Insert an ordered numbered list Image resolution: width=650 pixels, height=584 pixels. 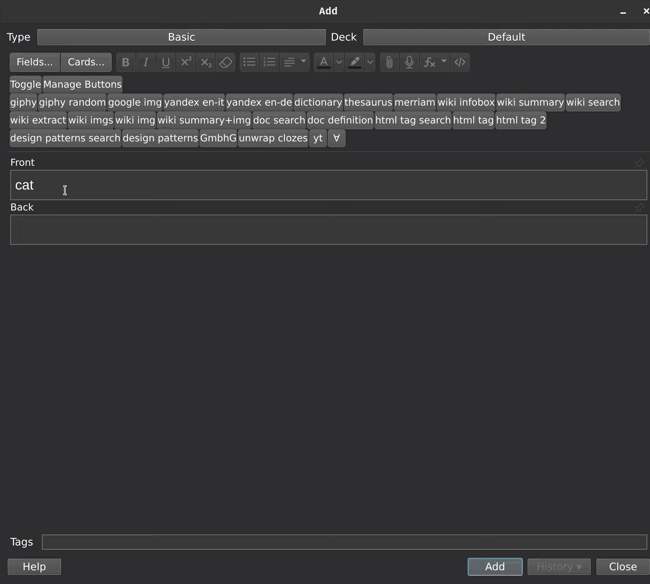coord(269,62)
